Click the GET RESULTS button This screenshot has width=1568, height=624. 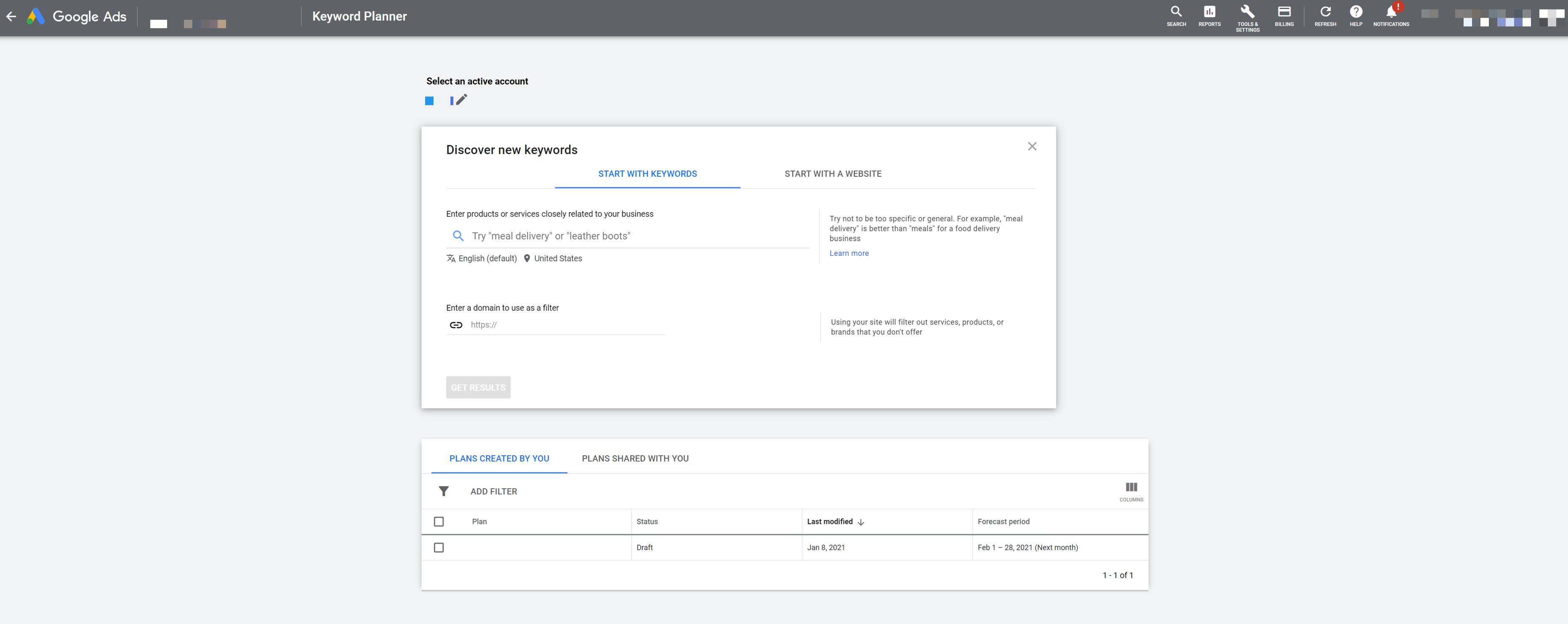479,388
